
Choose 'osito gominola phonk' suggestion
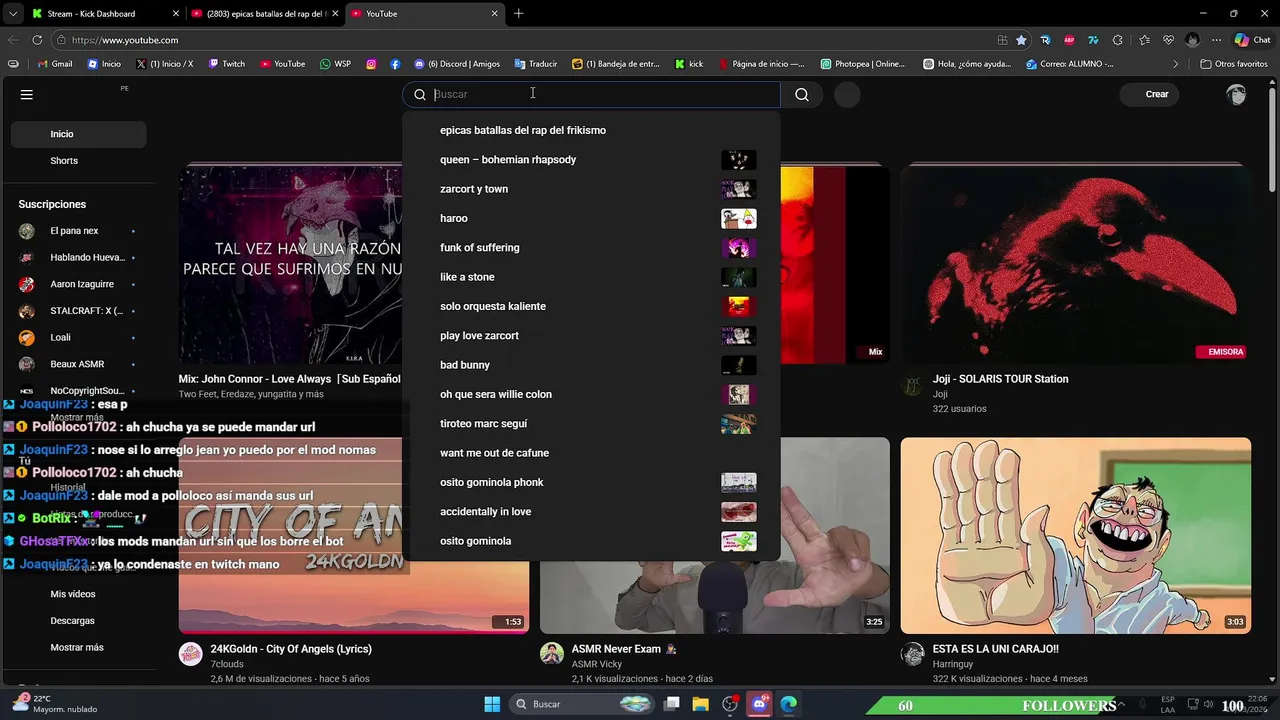(x=591, y=482)
